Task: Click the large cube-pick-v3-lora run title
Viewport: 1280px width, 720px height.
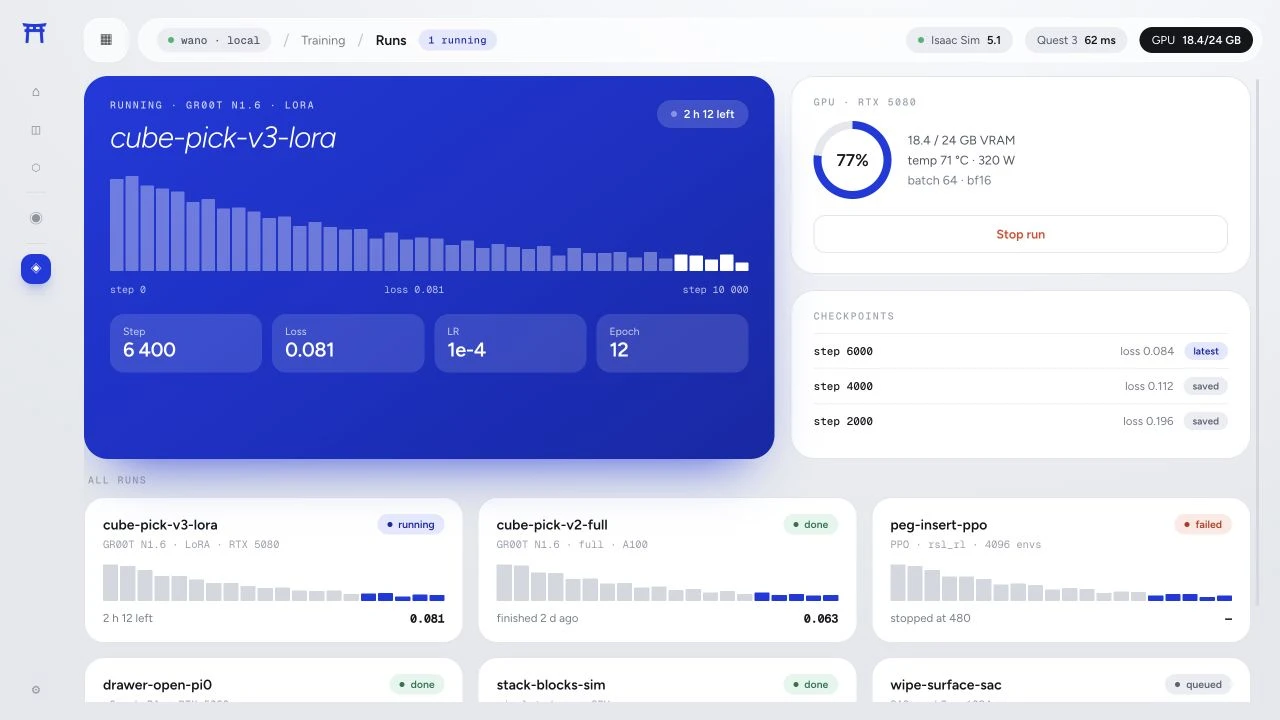Action: pyautogui.click(x=223, y=138)
